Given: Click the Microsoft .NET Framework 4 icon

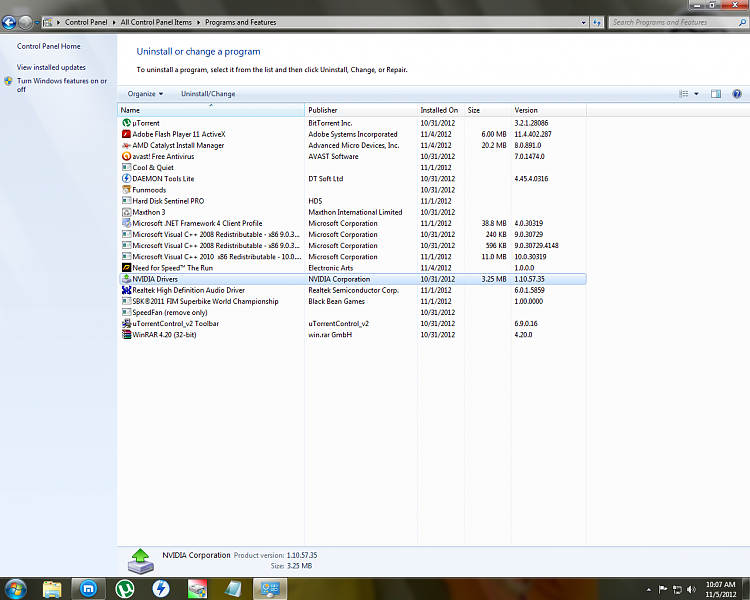Looking at the screenshot, I should tap(126, 223).
